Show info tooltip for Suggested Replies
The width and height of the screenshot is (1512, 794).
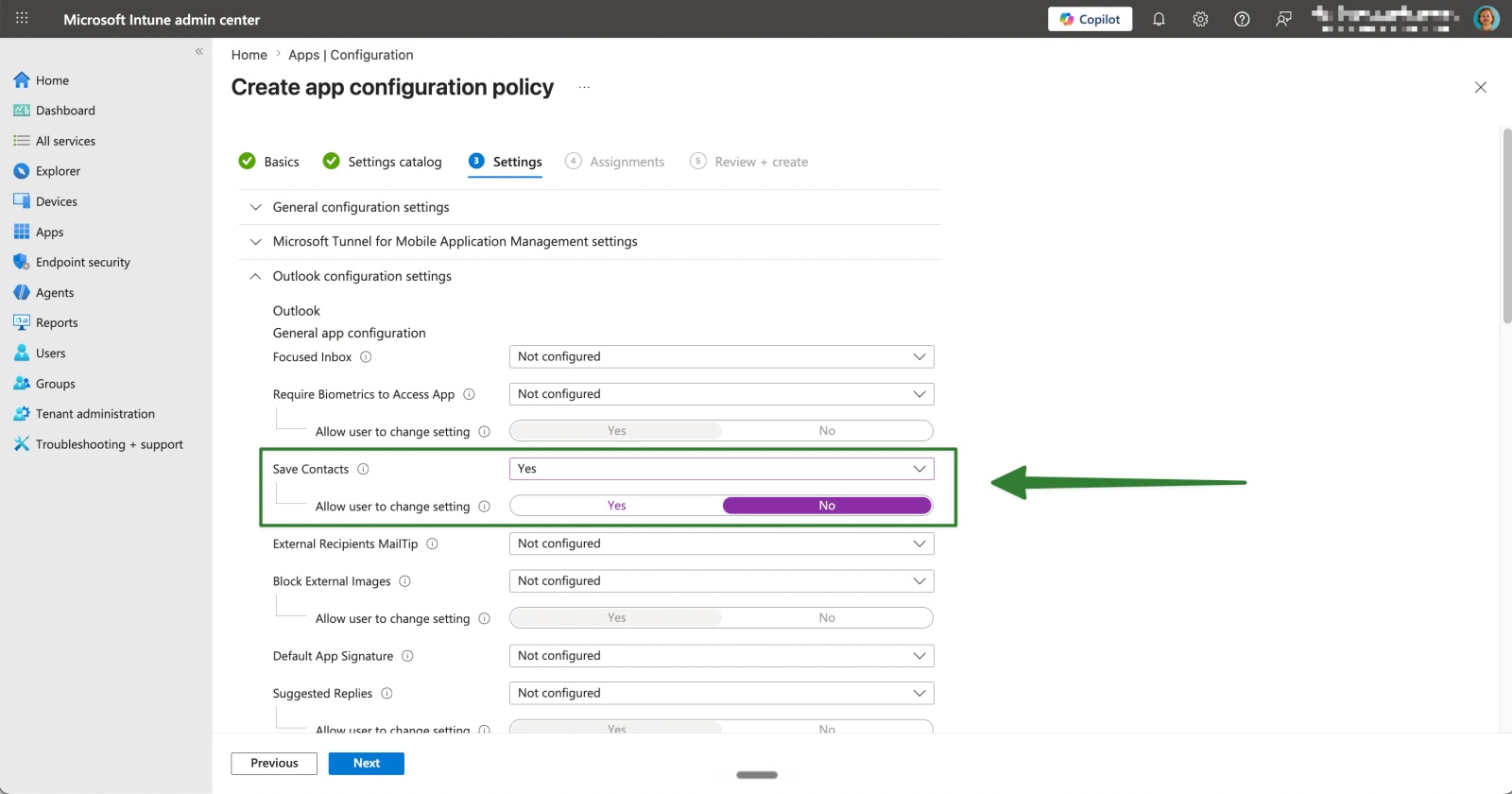[x=387, y=693]
